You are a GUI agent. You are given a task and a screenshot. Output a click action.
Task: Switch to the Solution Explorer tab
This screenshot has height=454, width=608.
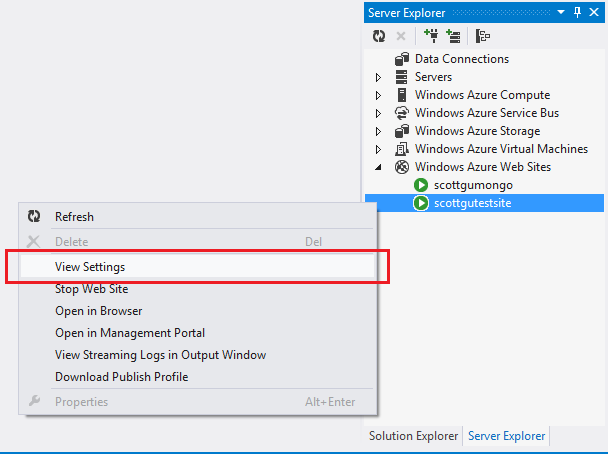(x=413, y=436)
